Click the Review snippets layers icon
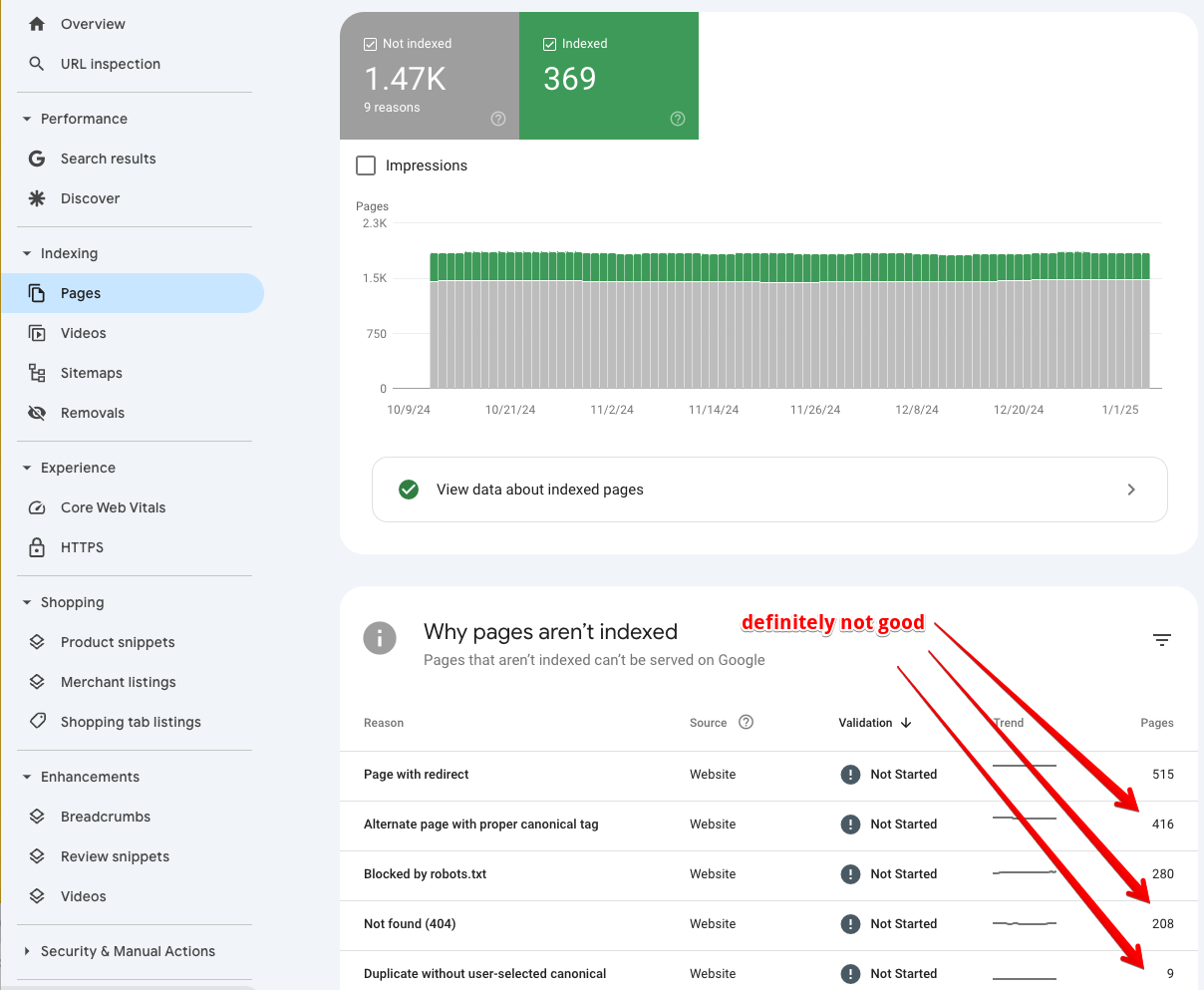This screenshot has height=990, width=1204. pyautogui.click(x=37, y=856)
